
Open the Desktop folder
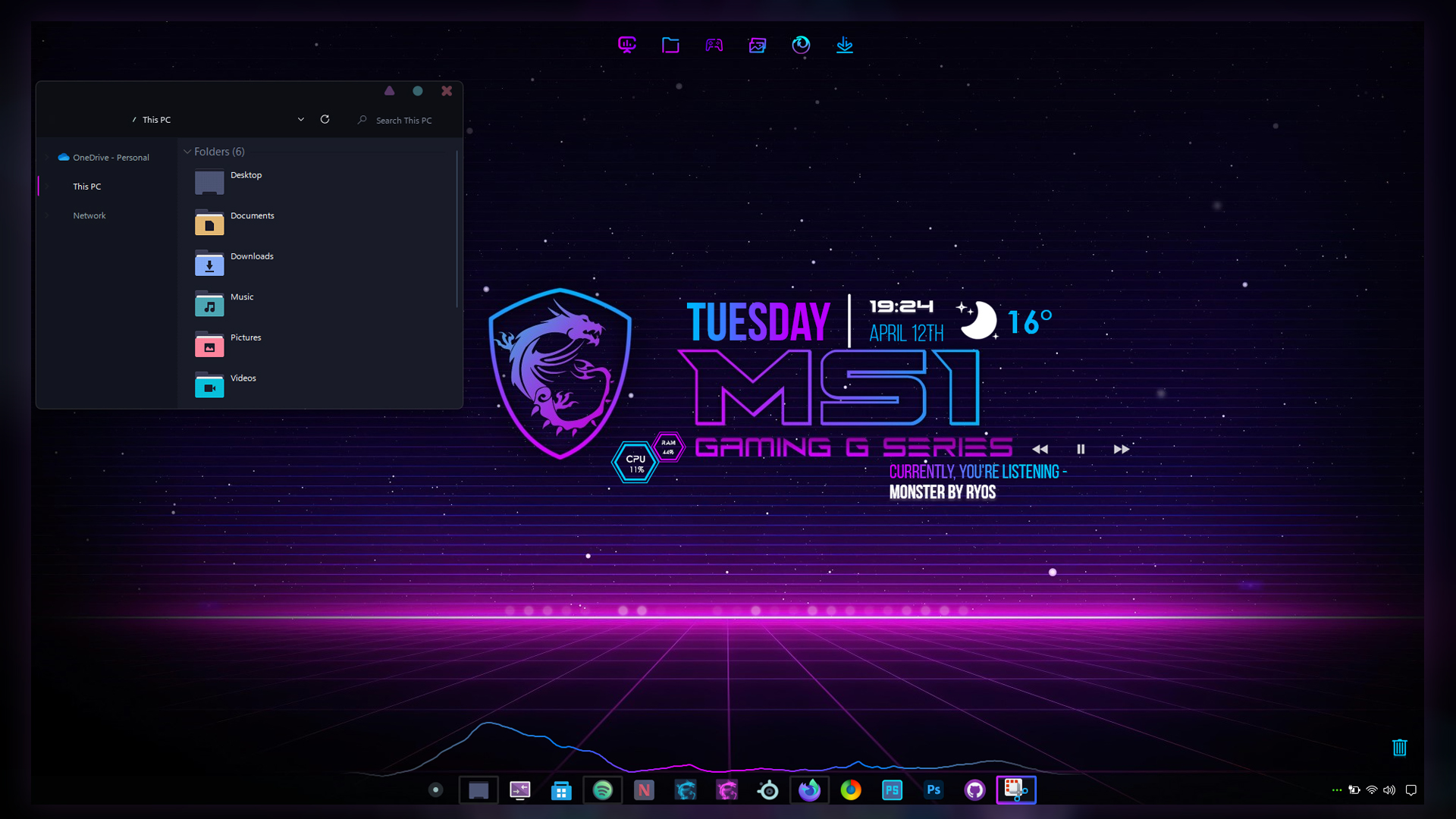tap(228, 182)
